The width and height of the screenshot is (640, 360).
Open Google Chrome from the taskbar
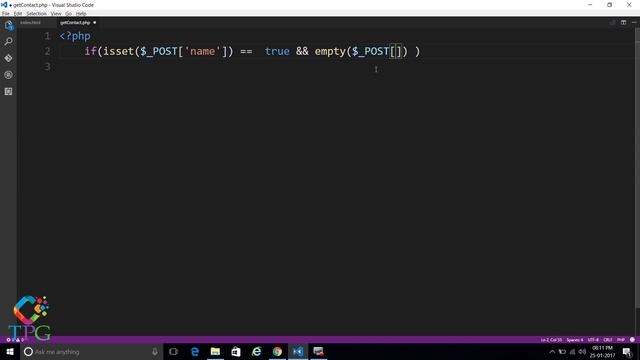pos(277,351)
